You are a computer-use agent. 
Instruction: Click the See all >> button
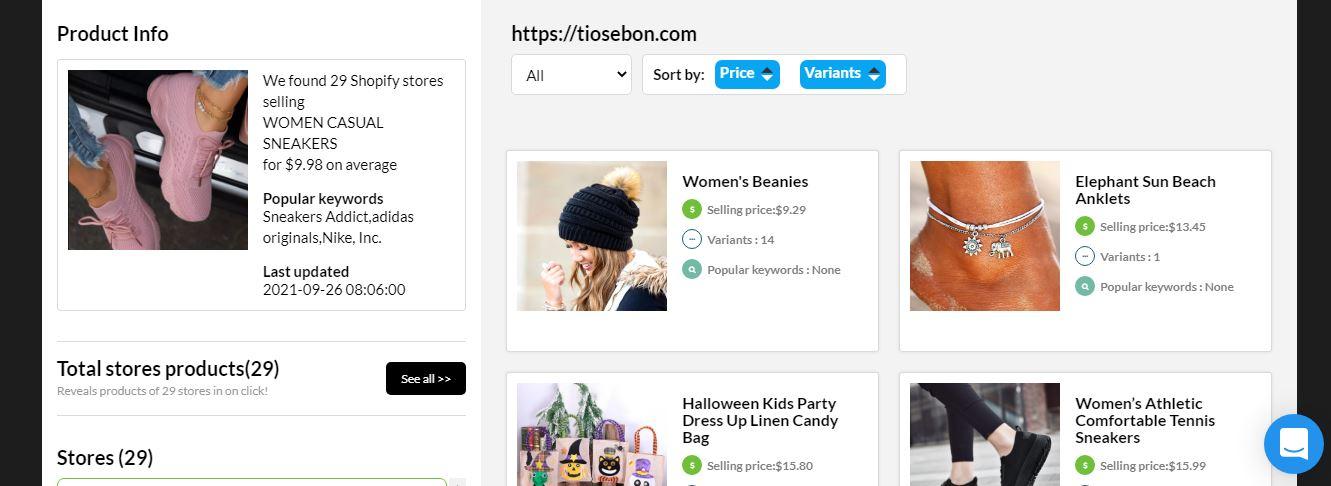tap(426, 378)
